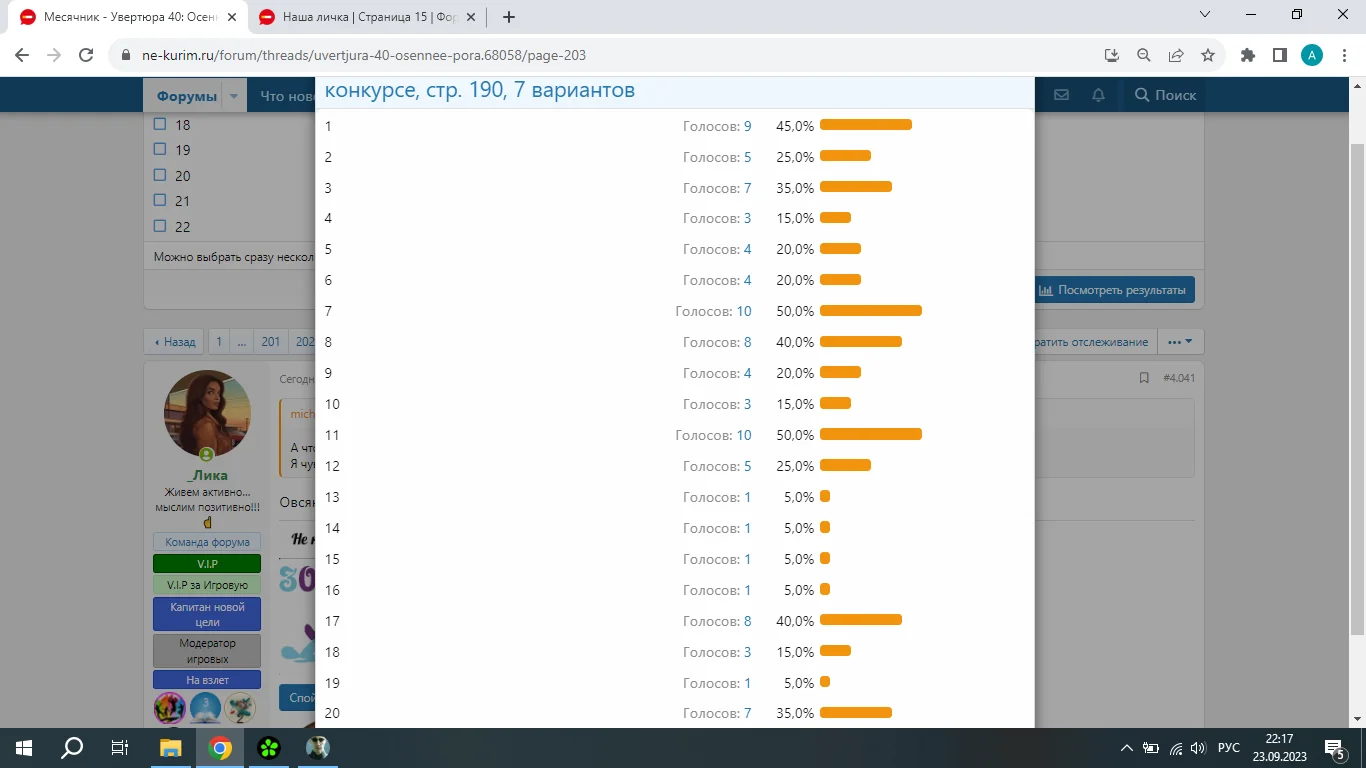Open the browser side panel
The width and height of the screenshot is (1366, 768).
tap(1280, 56)
